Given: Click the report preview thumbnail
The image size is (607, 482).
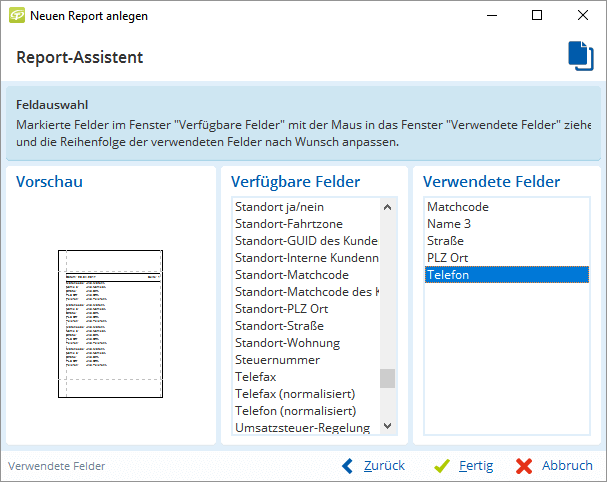Looking at the screenshot, I should 110,323.
